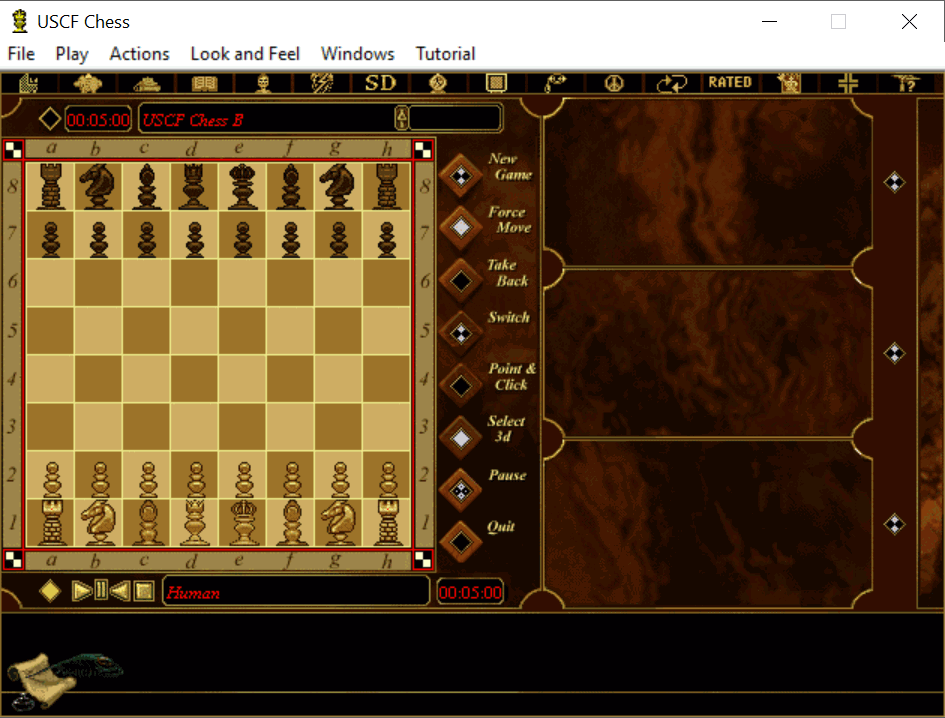Click the peace symbol (draw) toolbar icon
This screenshot has height=718, width=945.
(614, 83)
